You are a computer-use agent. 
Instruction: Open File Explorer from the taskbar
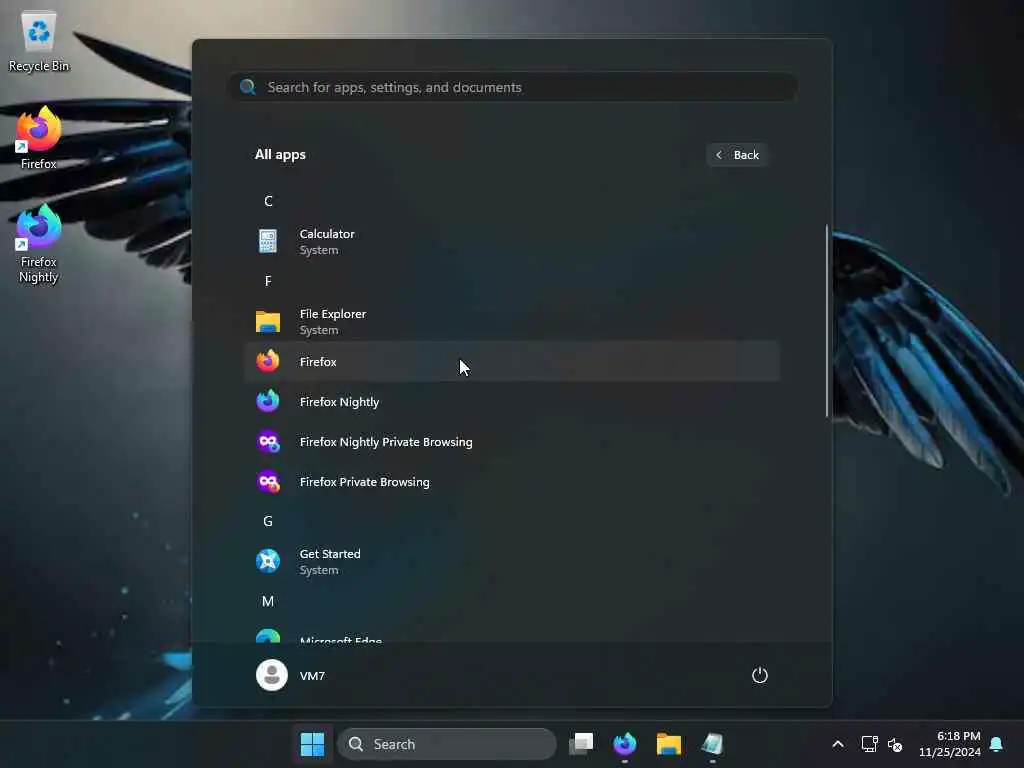669,744
